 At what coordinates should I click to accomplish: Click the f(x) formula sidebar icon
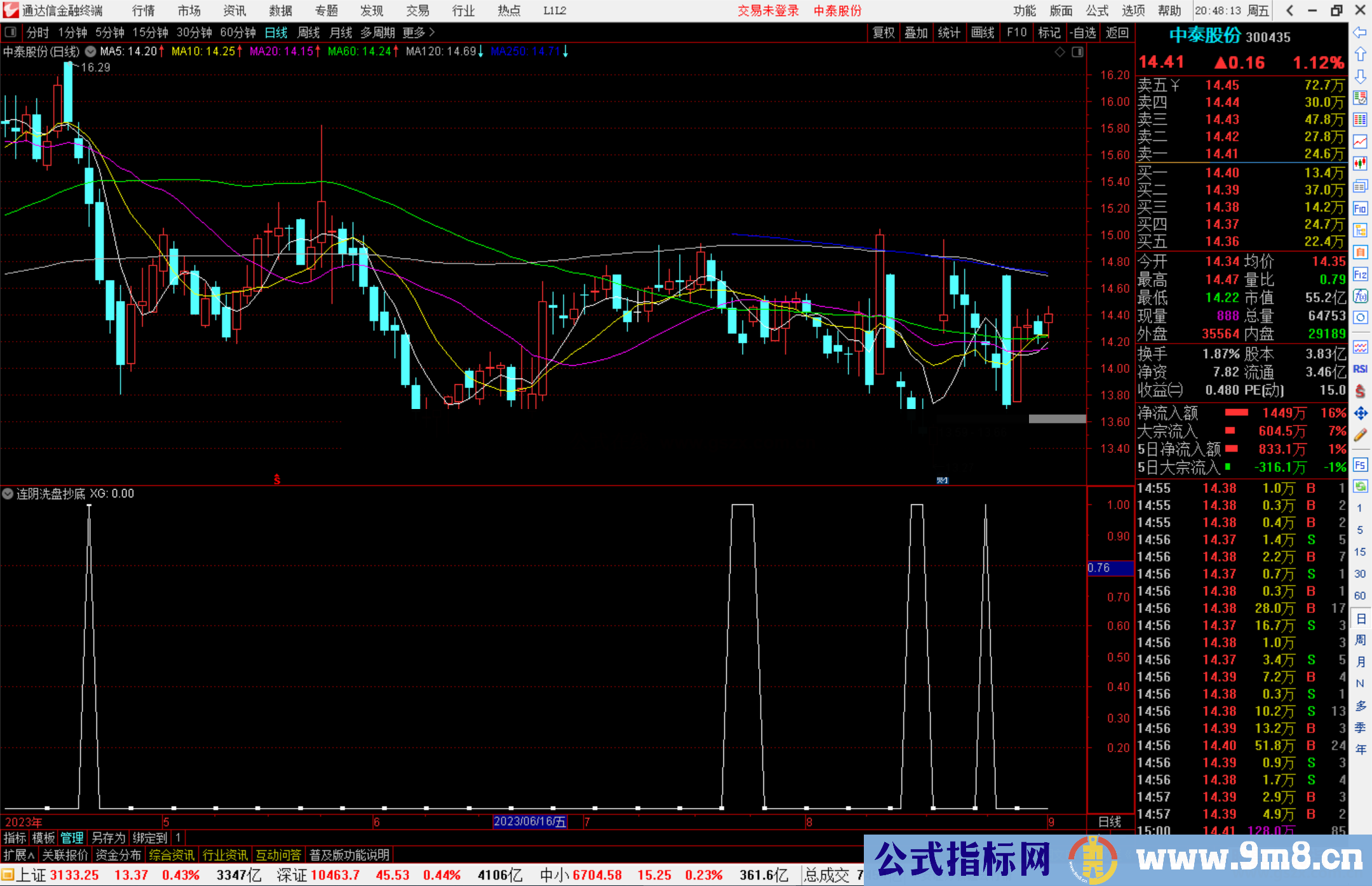coord(1360,296)
